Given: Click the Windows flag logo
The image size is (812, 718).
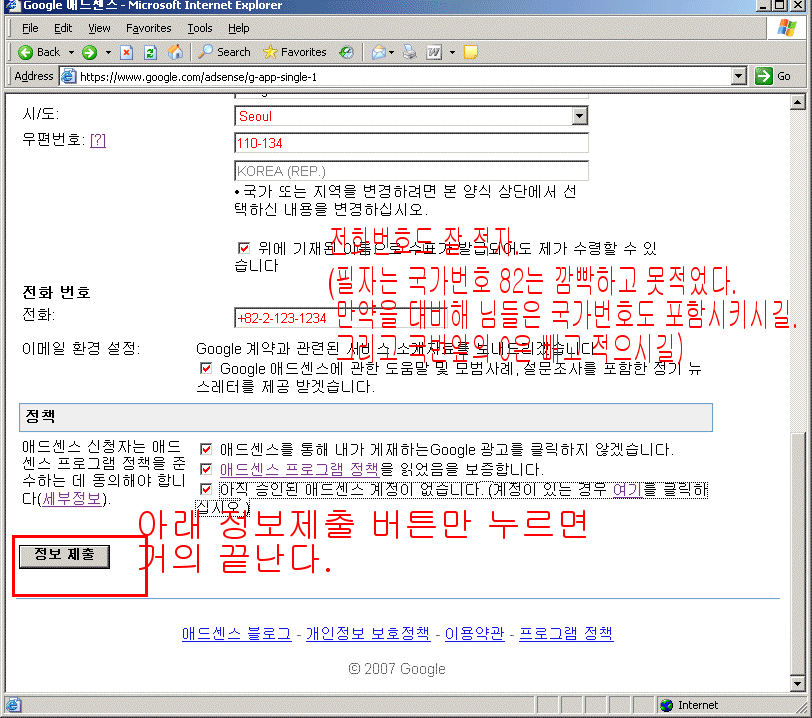Looking at the screenshot, I should coord(787,27).
